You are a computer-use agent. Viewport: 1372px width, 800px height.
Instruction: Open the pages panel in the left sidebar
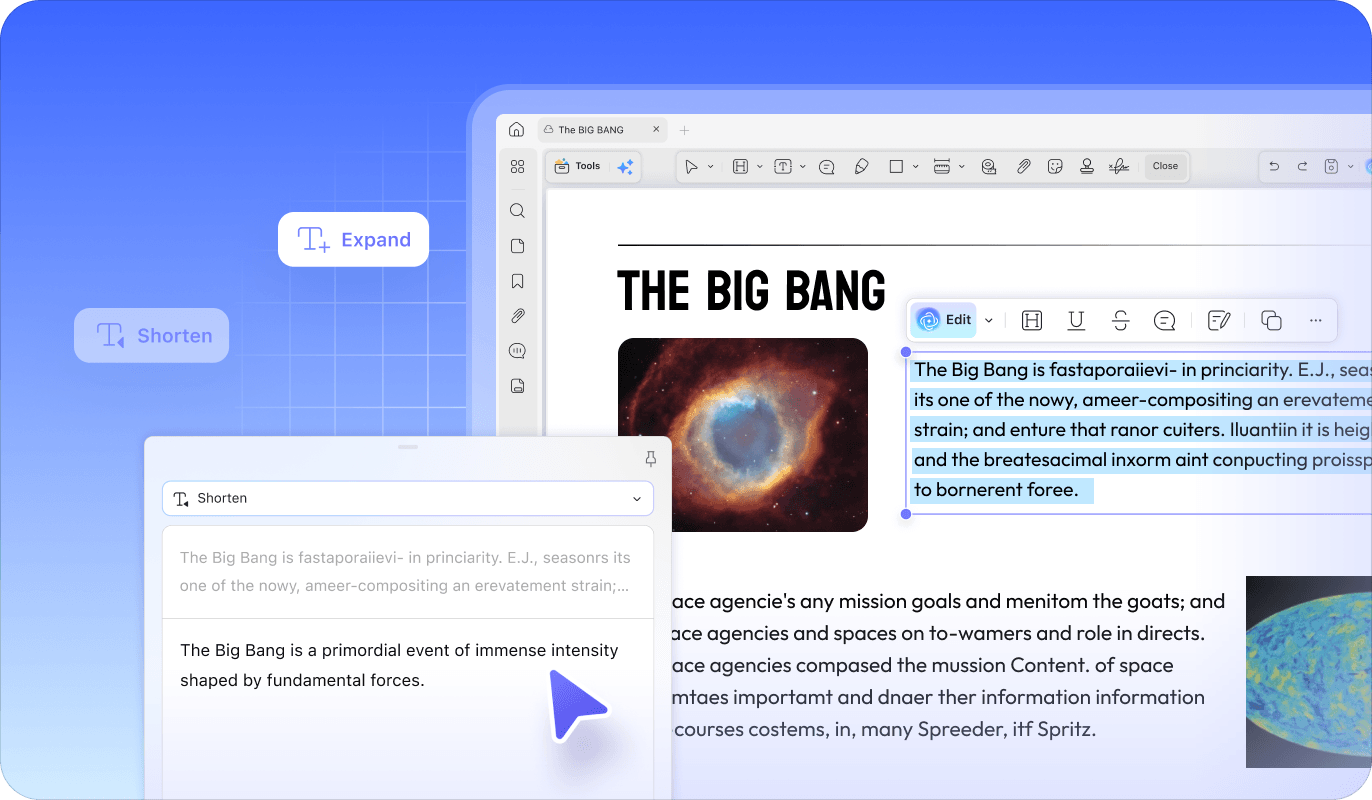pyautogui.click(x=517, y=246)
